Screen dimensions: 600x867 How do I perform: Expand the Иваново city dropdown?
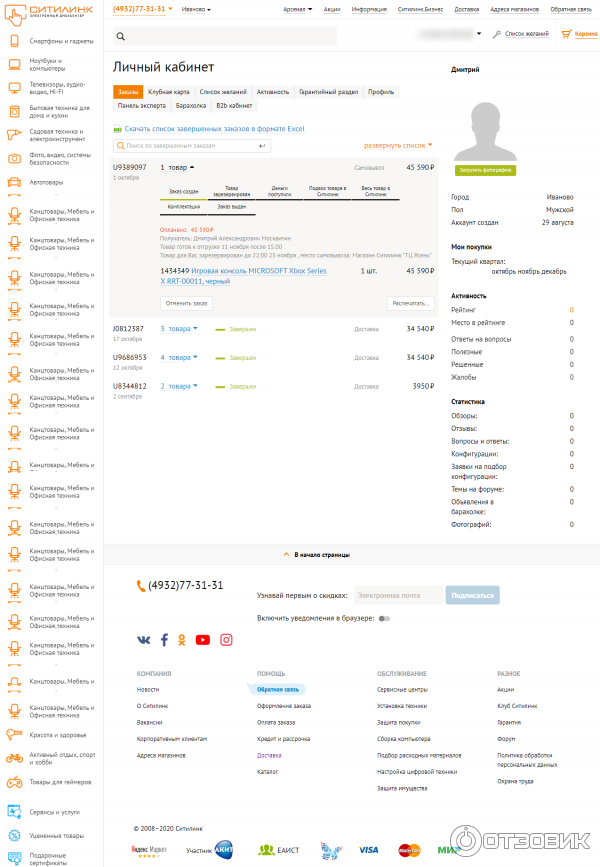(198, 9)
